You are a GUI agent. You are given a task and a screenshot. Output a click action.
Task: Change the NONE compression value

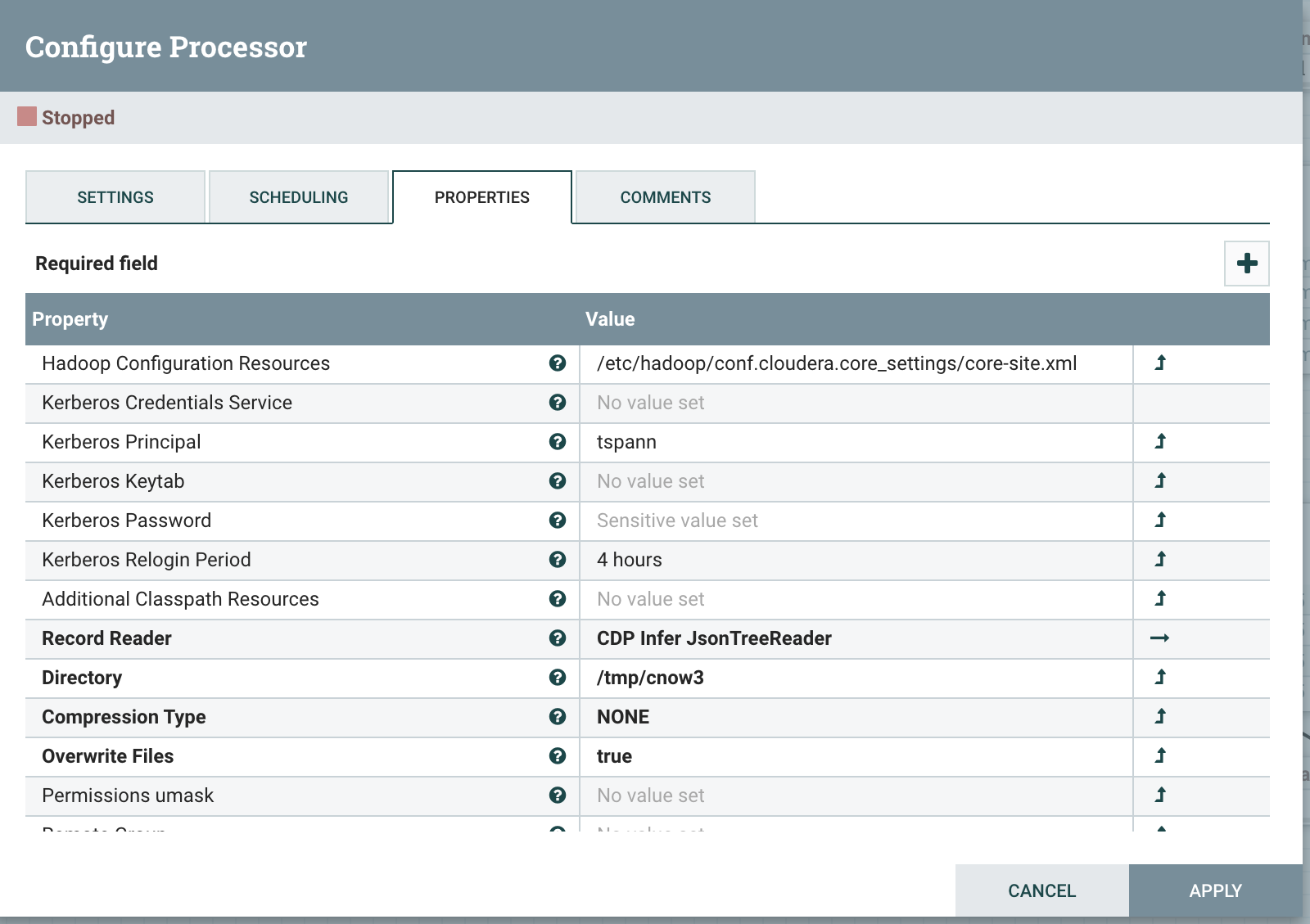[x=856, y=717]
